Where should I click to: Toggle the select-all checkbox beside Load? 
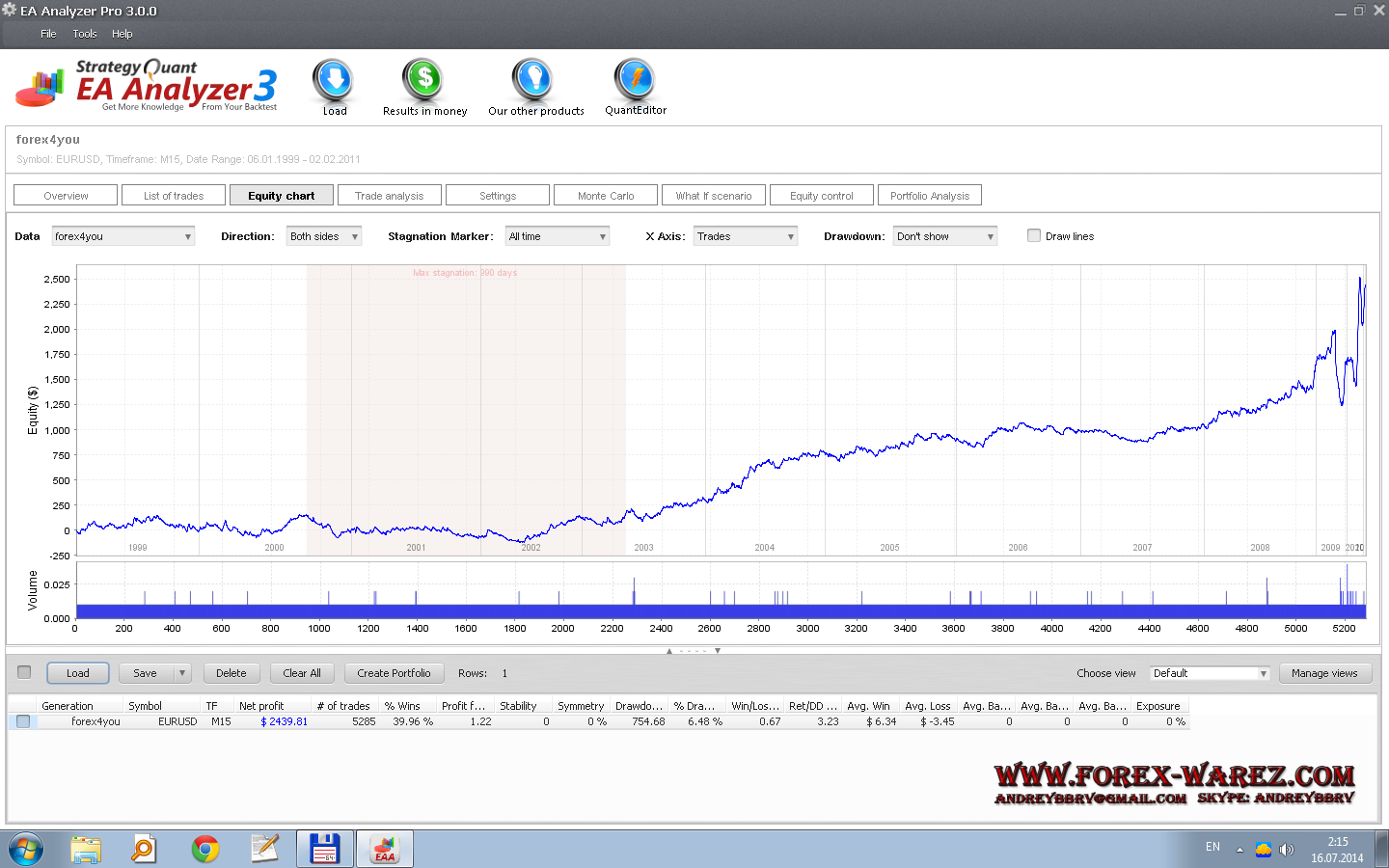(25, 672)
